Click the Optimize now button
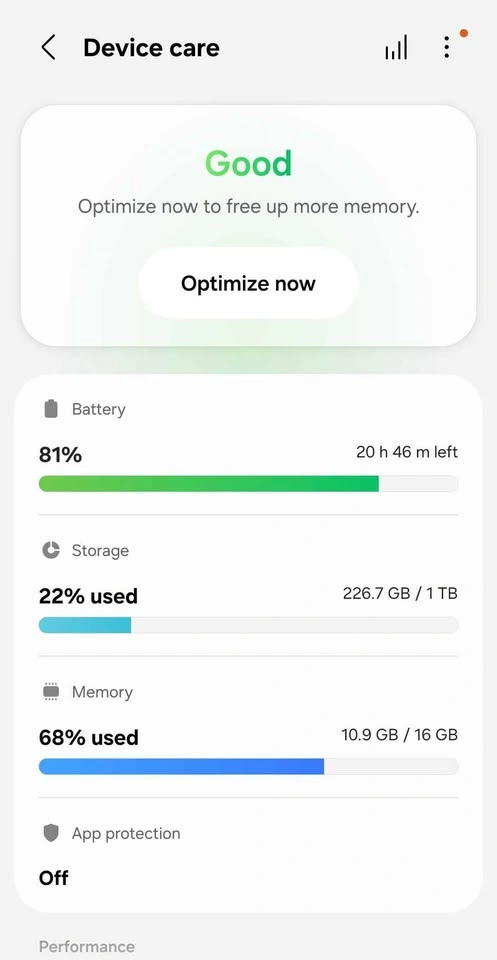 pos(248,283)
